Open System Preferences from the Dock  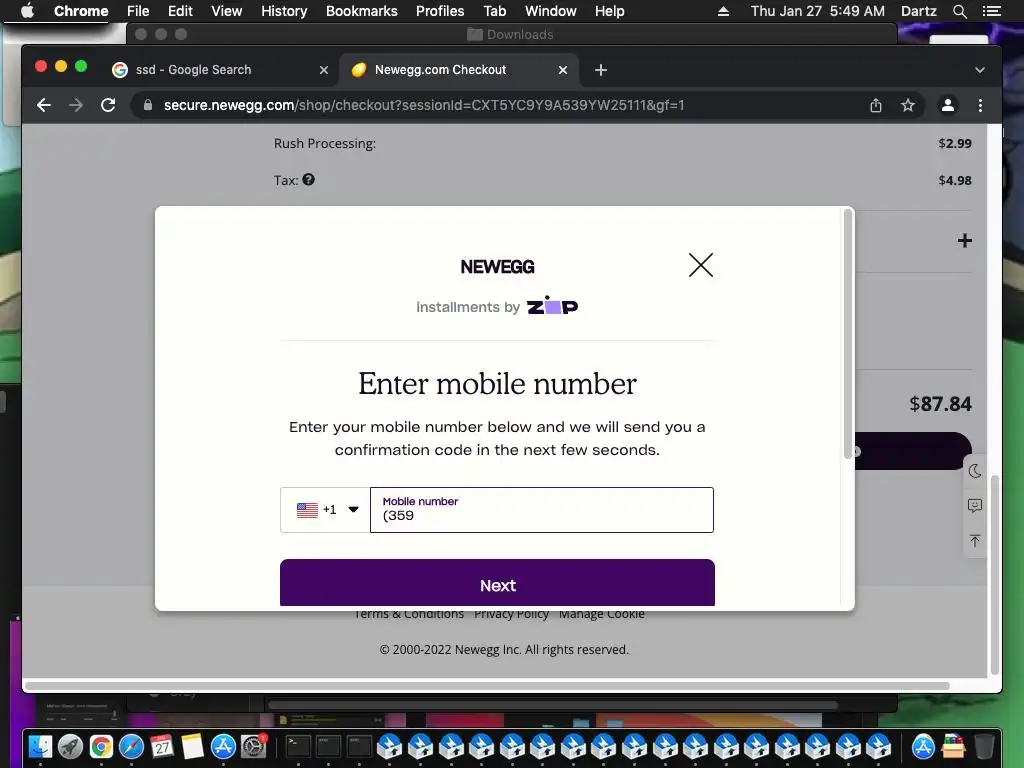253,746
